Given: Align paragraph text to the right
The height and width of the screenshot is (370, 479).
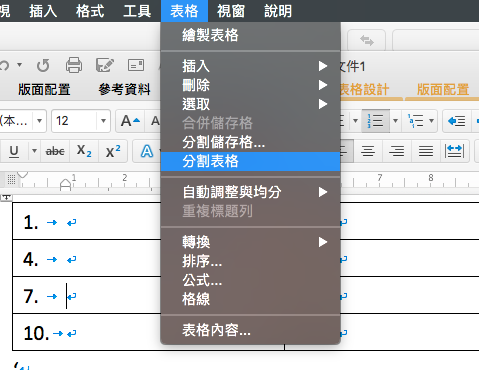Looking at the screenshot, I should coord(397,151).
